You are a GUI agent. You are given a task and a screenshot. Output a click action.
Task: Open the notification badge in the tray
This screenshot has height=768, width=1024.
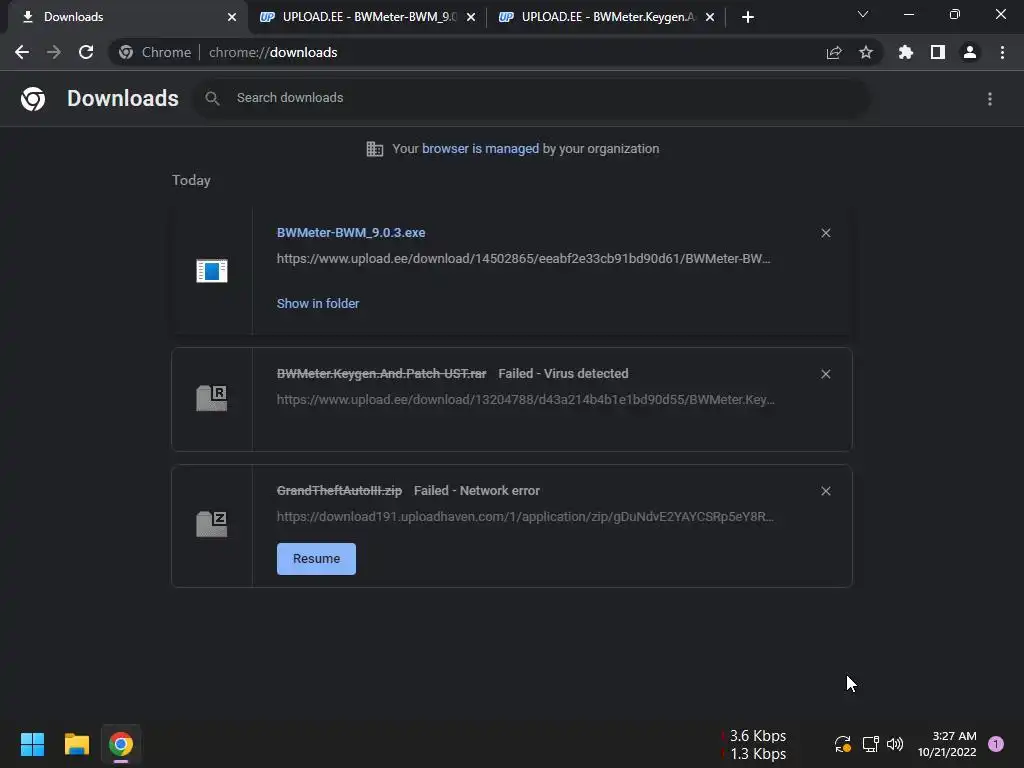click(996, 744)
